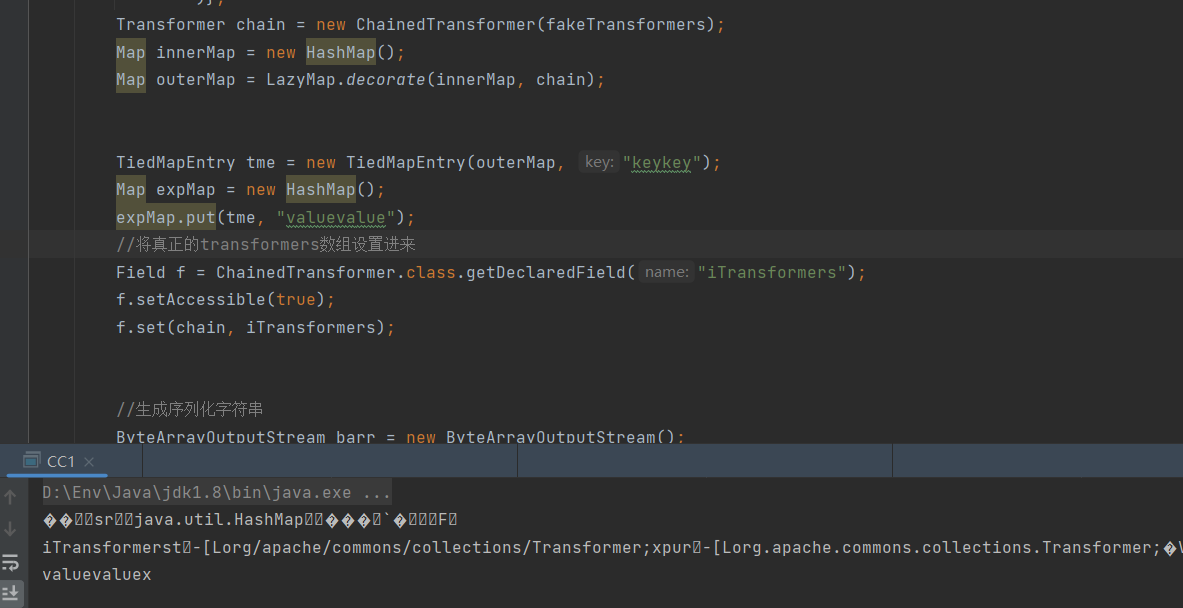
Task: Click the "keykey" string literal
Action: coord(662,162)
